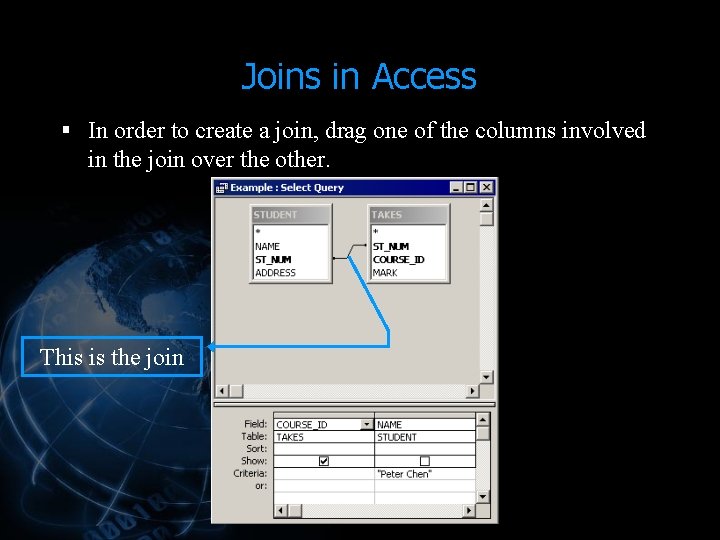Click the left arrow of the table pane's horizontal scrollbar
The width and height of the screenshot is (720, 540).
point(222,391)
